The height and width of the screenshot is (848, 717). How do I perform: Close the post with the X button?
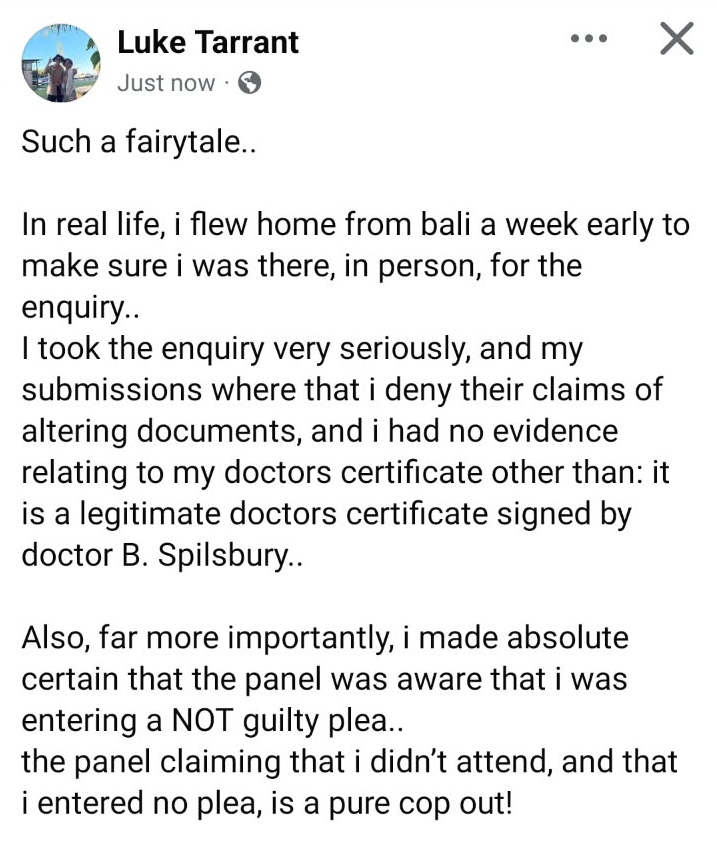point(677,39)
